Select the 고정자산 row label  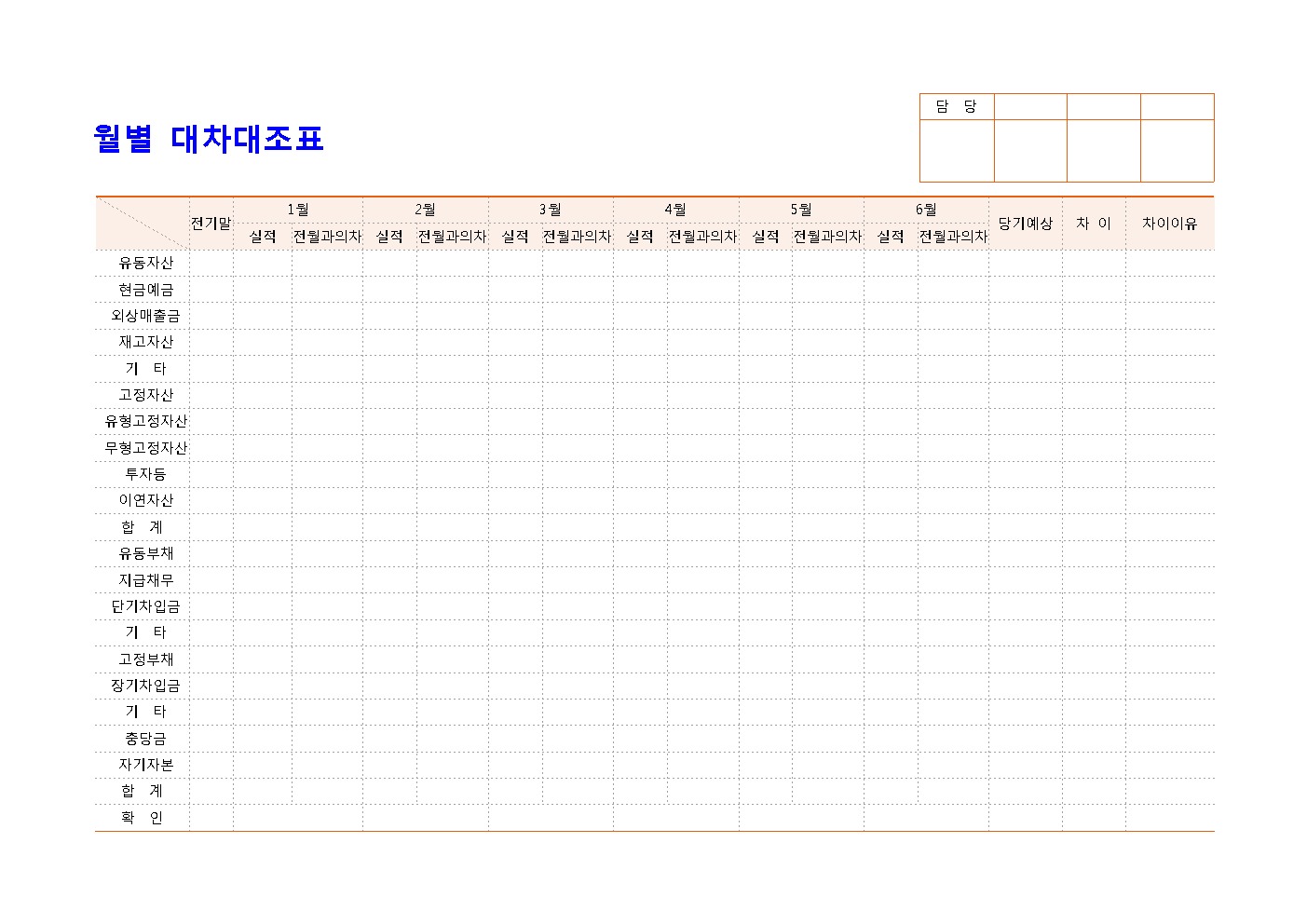tap(146, 395)
